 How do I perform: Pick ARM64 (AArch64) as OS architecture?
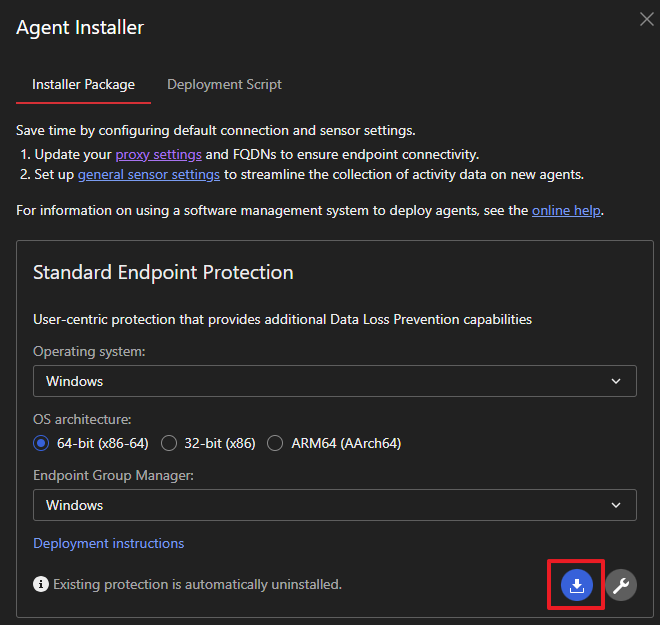275,443
